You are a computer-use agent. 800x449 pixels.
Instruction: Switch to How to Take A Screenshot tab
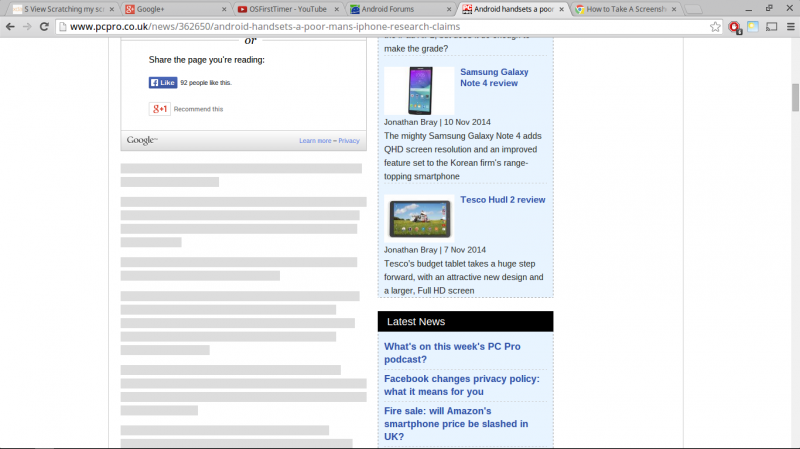(625, 9)
